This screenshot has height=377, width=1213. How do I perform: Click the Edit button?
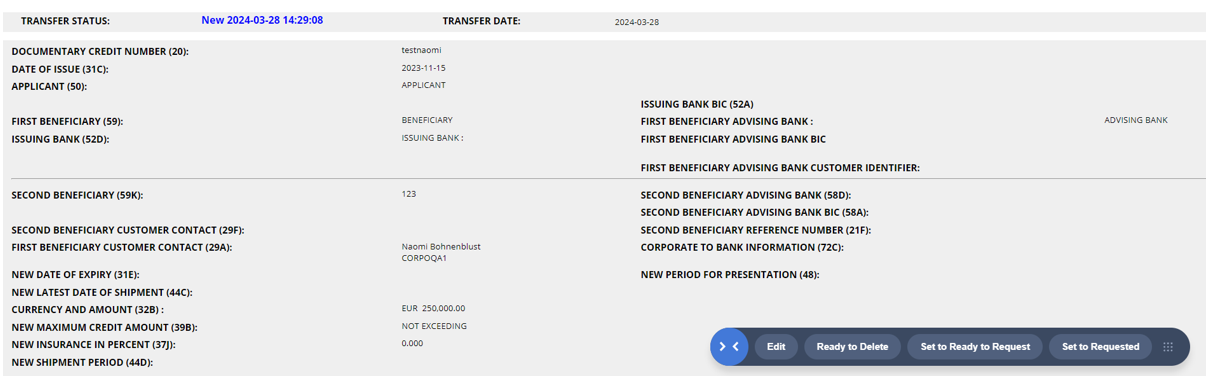776,347
